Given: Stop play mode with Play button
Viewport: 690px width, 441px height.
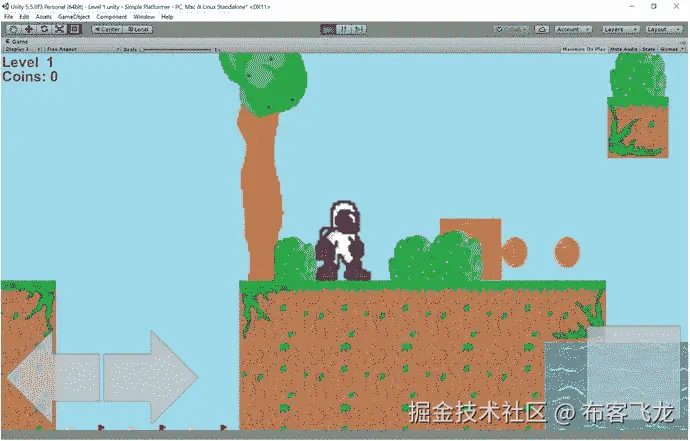Looking at the screenshot, I should [x=328, y=29].
